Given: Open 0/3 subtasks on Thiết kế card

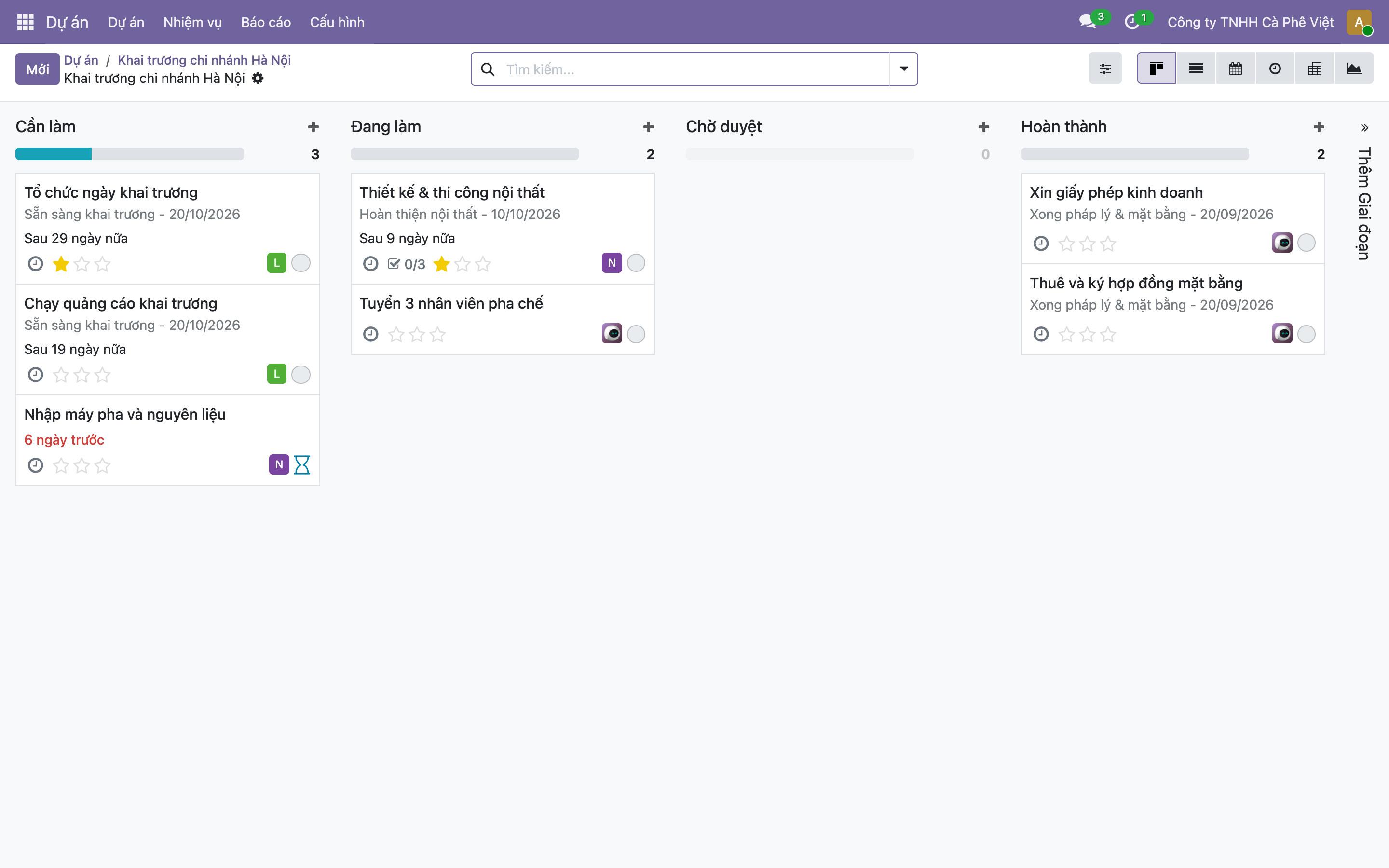Looking at the screenshot, I should 407,264.
